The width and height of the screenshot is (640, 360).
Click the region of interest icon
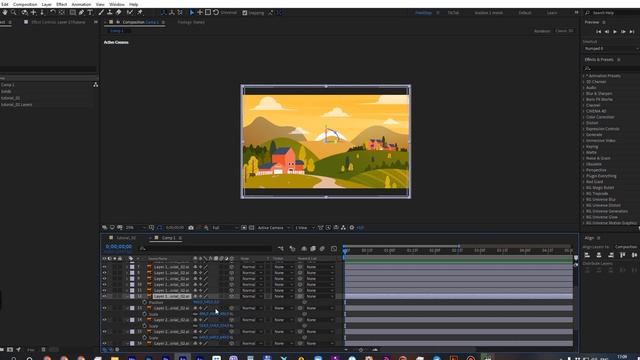[244, 228]
